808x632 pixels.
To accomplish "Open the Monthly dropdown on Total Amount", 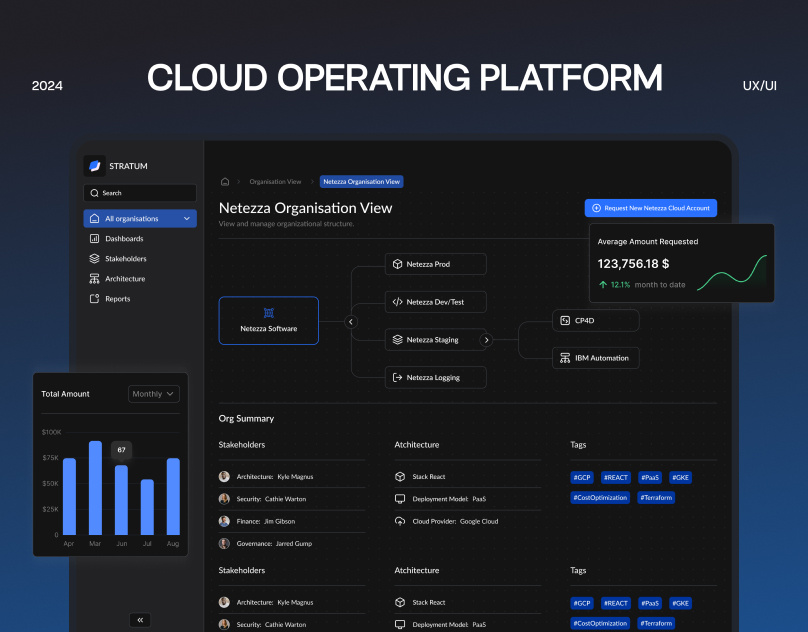I will [x=153, y=394].
